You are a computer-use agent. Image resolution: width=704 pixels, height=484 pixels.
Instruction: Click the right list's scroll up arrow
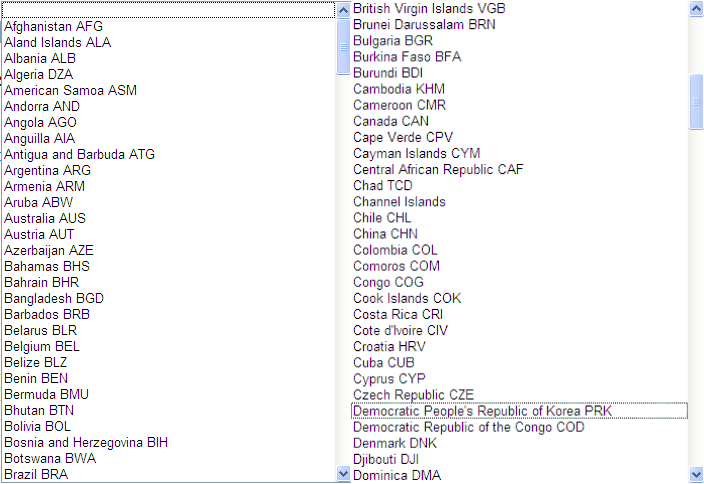(x=696, y=9)
